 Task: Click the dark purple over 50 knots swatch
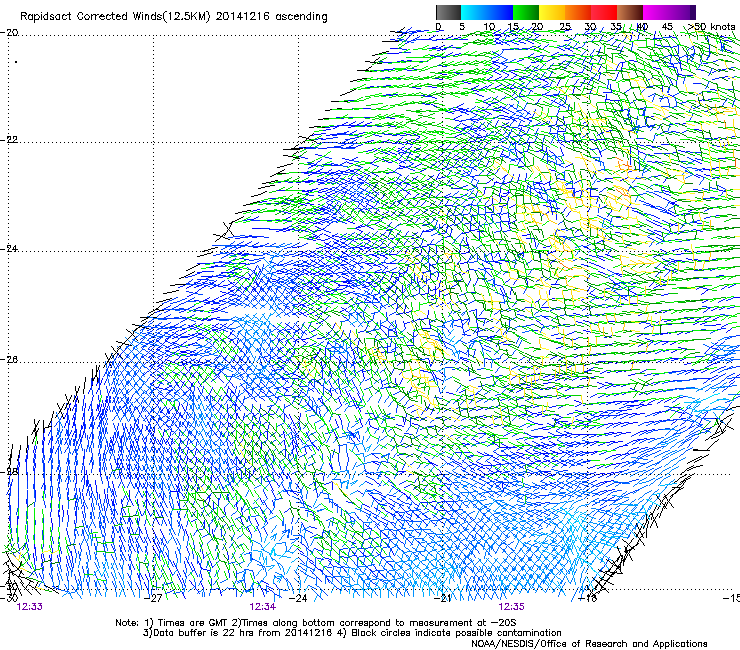tap(693, 12)
